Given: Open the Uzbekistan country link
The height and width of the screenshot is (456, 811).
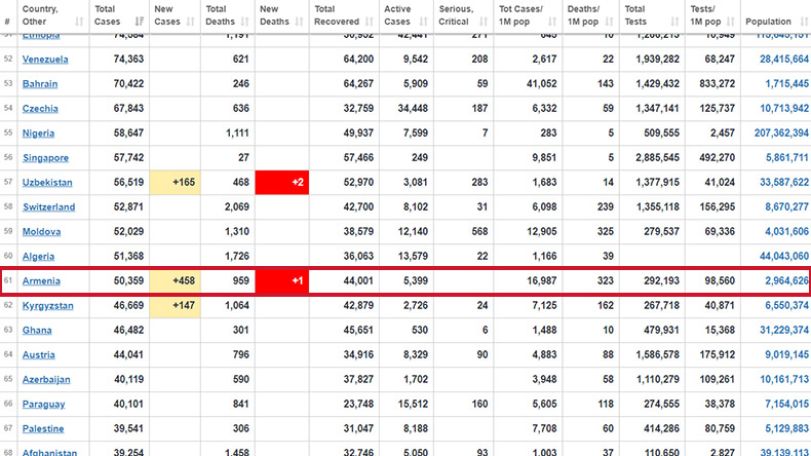Looking at the screenshot, I should pos(47,183).
